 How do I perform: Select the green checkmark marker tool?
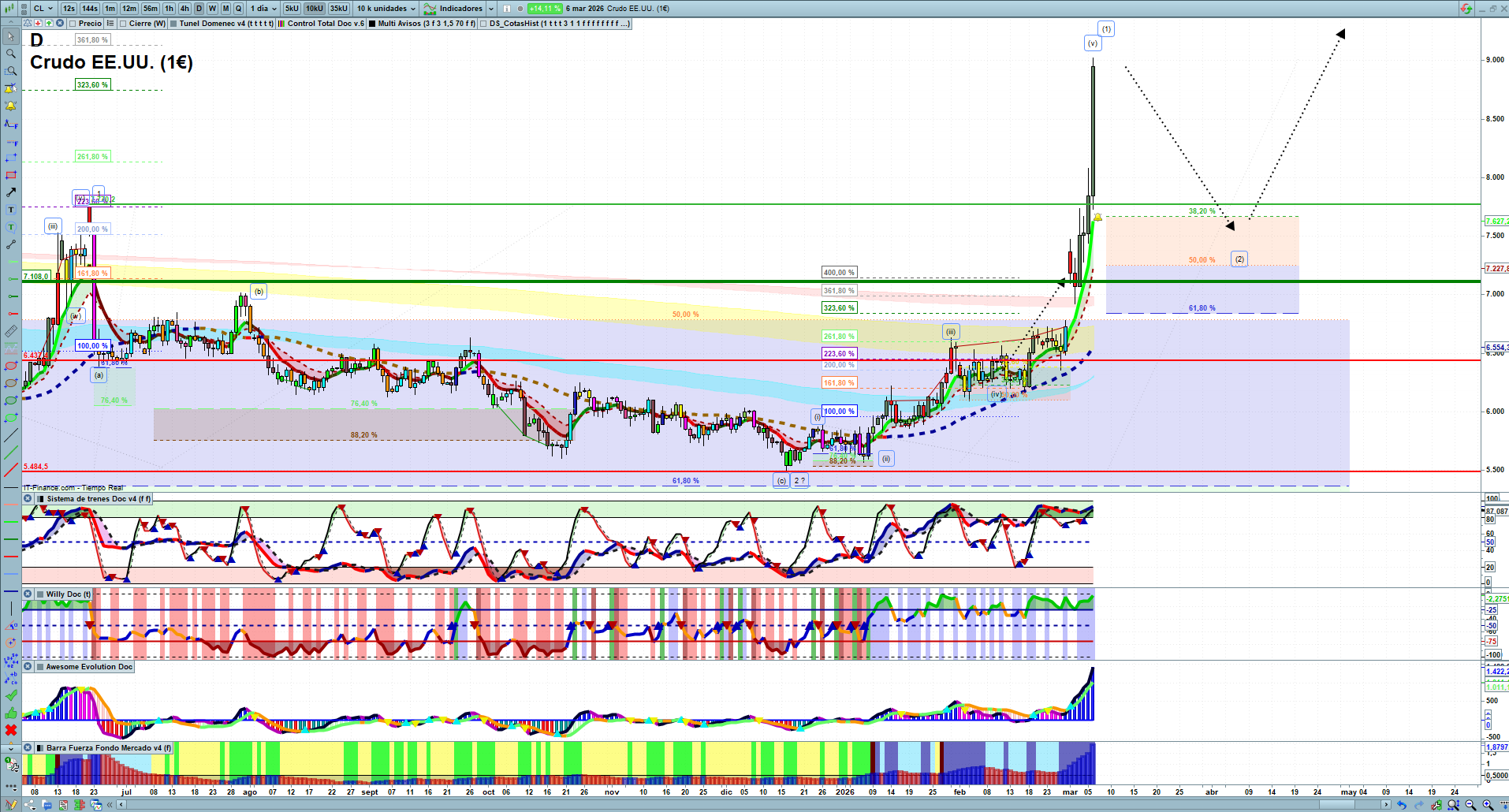point(11,695)
